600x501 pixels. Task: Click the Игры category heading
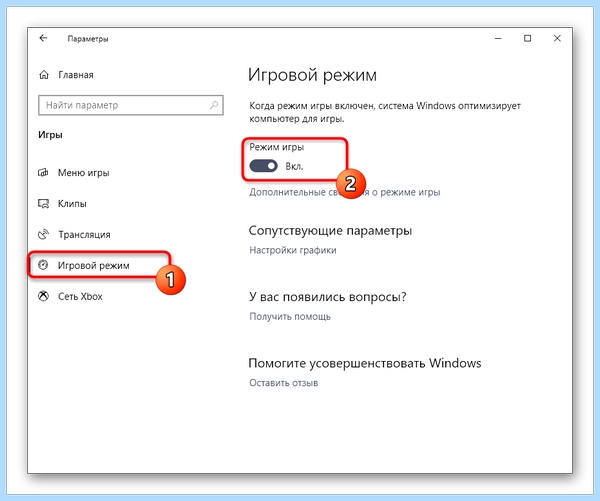click(50, 135)
